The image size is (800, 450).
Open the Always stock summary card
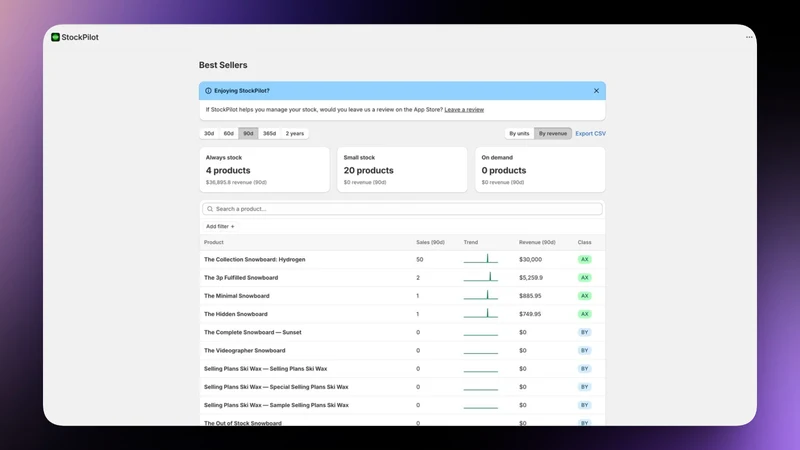pyautogui.click(x=264, y=170)
